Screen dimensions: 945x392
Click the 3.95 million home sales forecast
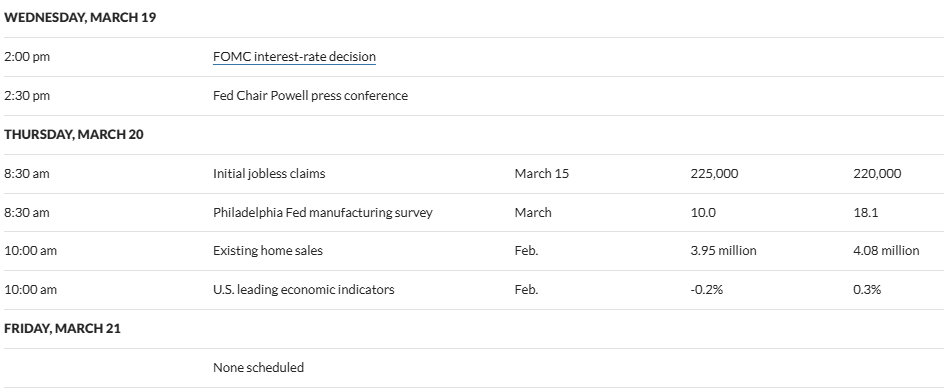[x=723, y=251]
